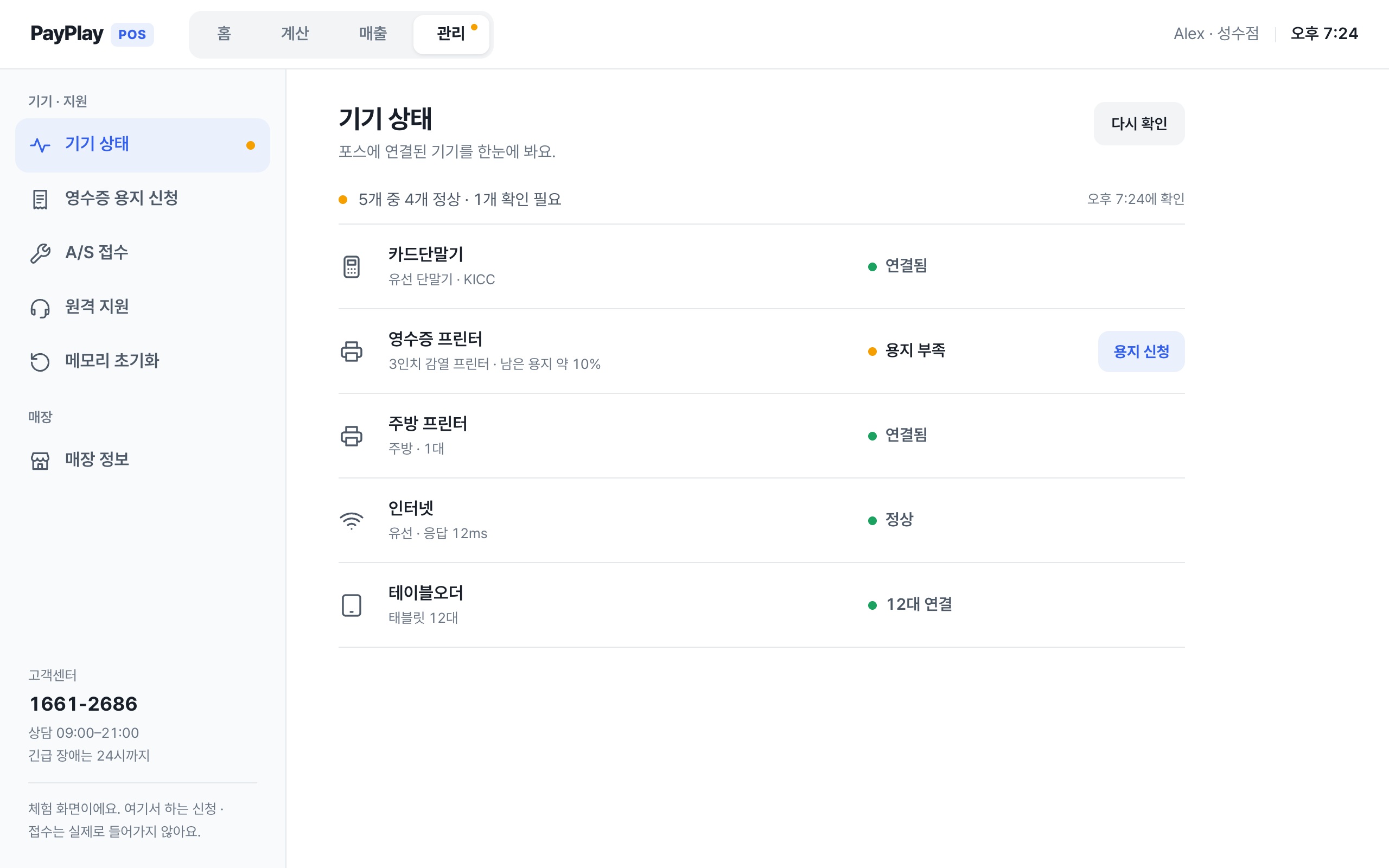Image resolution: width=1389 pixels, height=868 pixels.
Task: Click the reset arrow icon for 메모리 초기화
Action: pos(40,362)
